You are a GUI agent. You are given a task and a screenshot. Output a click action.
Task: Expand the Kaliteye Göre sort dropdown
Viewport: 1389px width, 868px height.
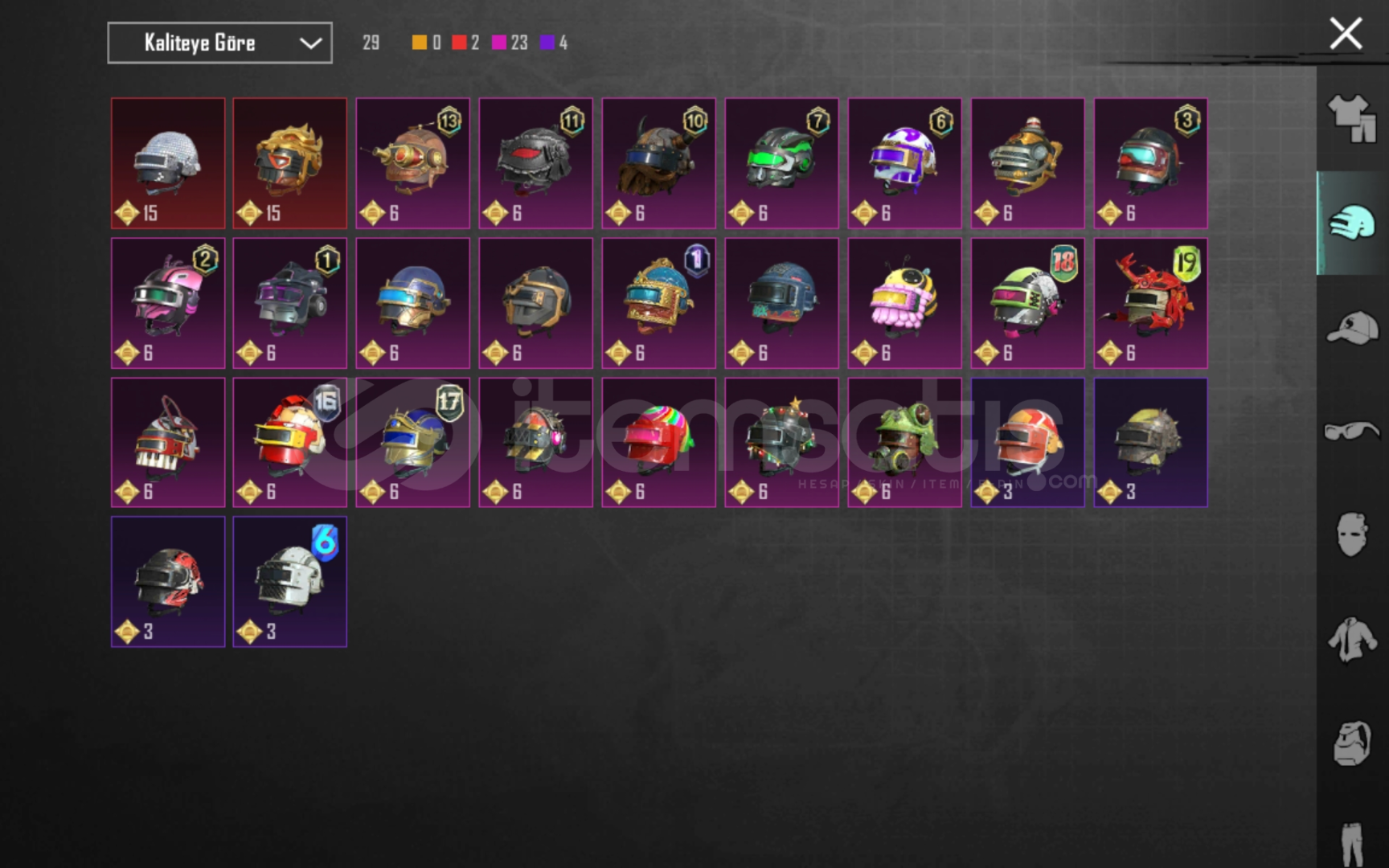[x=219, y=43]
